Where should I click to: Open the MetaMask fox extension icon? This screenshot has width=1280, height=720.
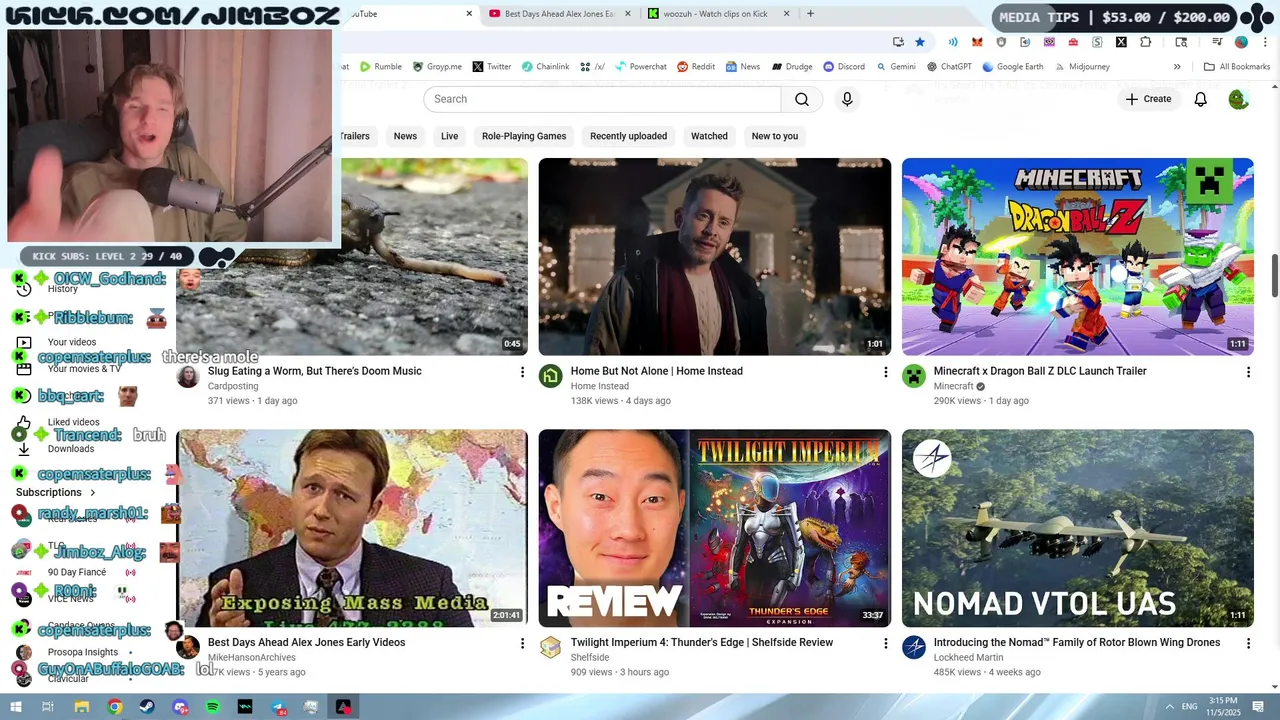coord(977,42)
